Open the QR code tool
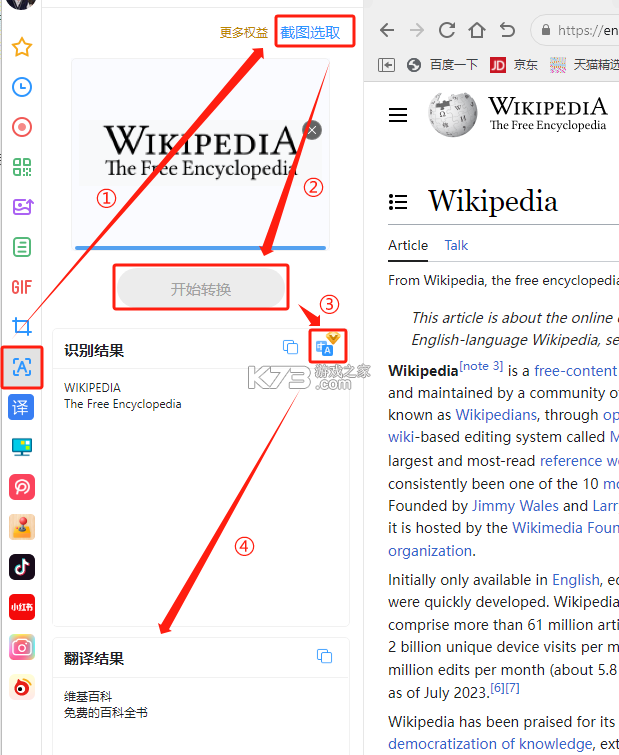619x755 pixels. [x=22, y=167]
